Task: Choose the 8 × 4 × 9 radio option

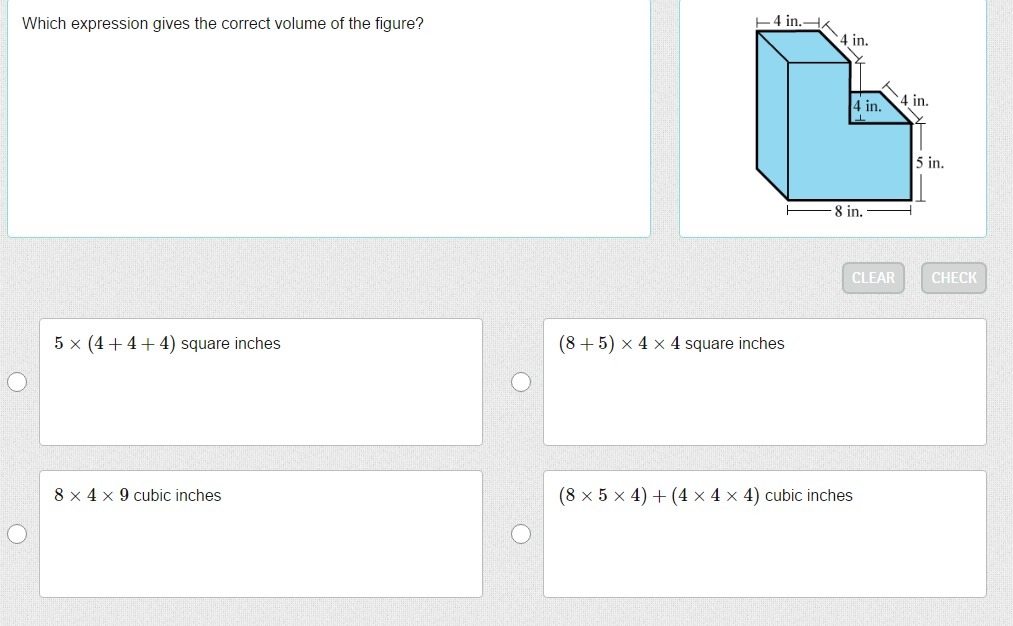Action: pyautogui.click(x=17, y=534)
